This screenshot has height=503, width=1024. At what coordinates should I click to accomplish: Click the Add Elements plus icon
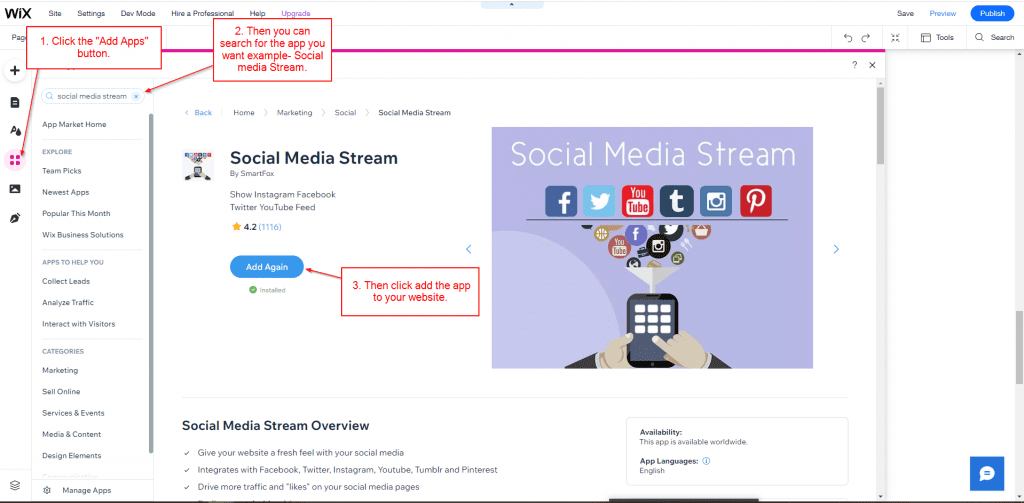coord(15,71)
